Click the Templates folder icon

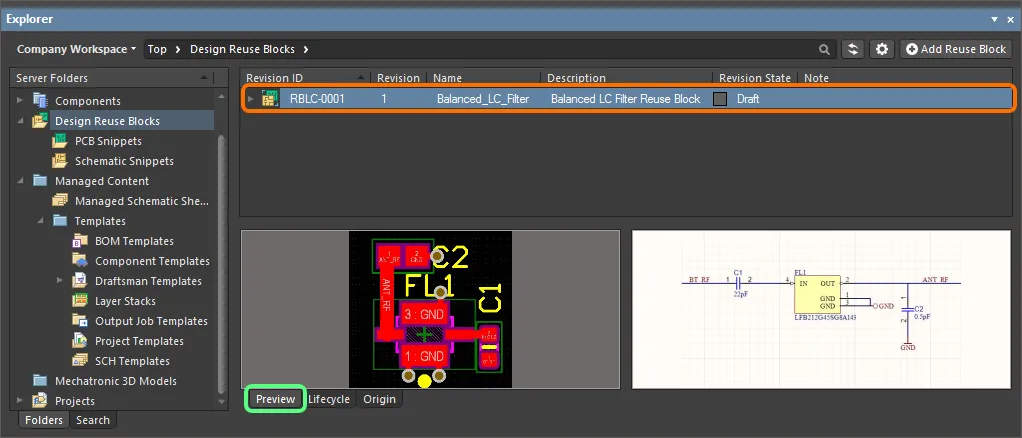tap(60, 220)
